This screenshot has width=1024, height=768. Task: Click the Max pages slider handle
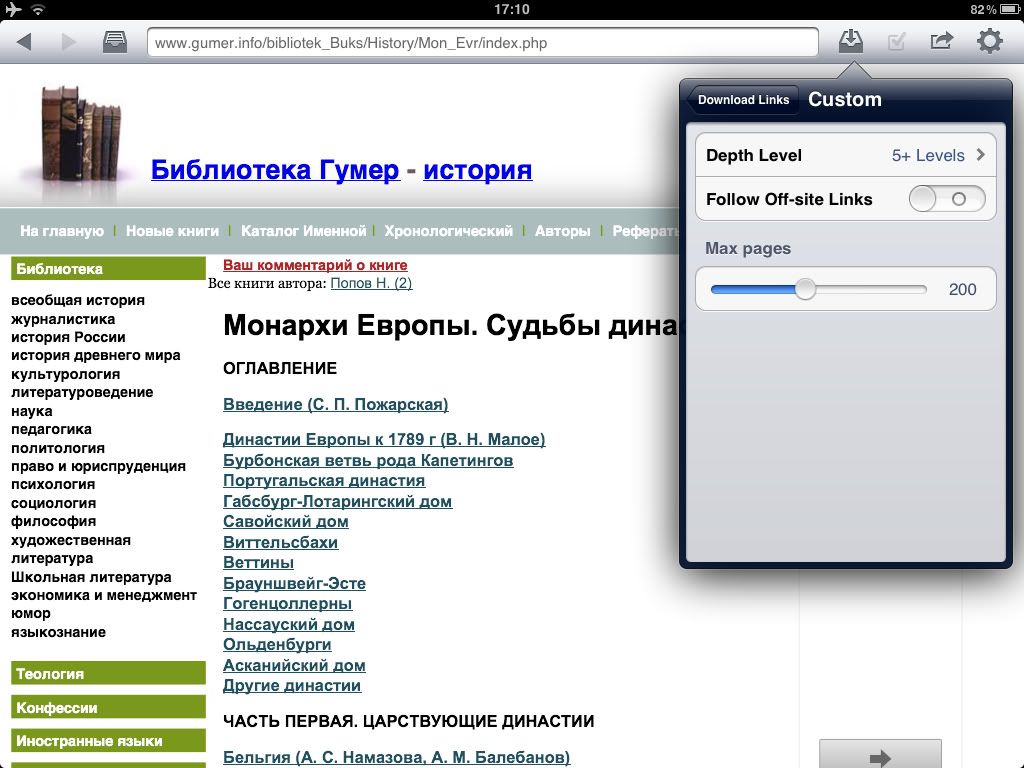click(x=805, y=290)
